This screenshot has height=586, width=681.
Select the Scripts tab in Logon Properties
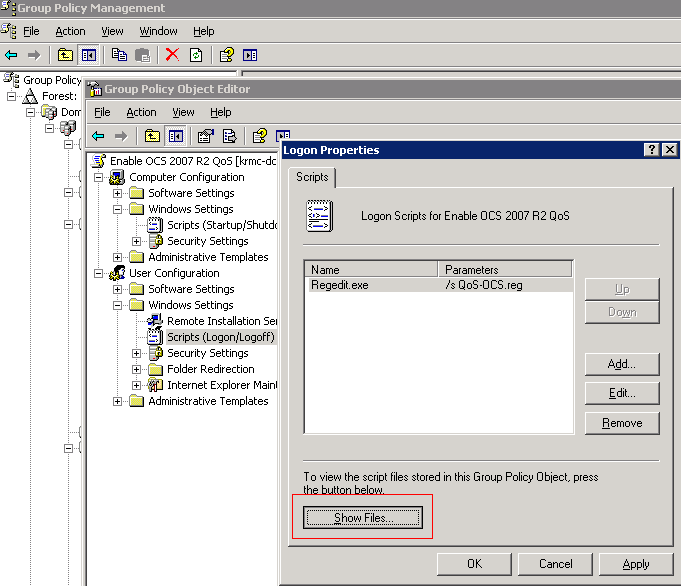tap(314, 177)
